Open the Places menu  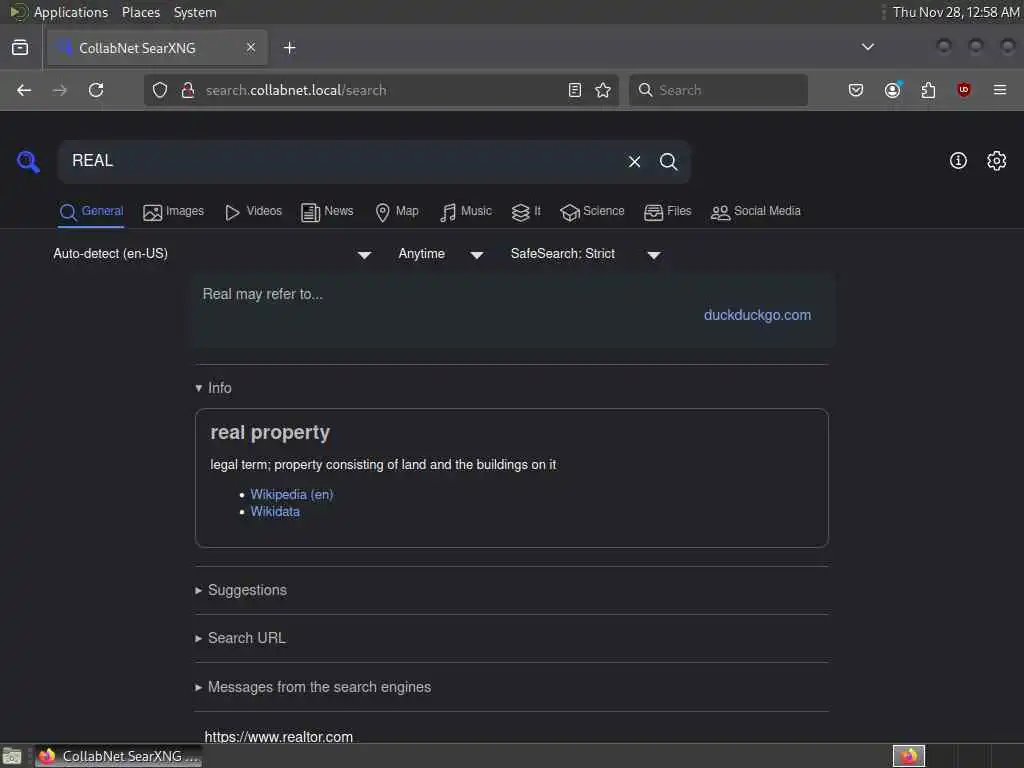140,12
